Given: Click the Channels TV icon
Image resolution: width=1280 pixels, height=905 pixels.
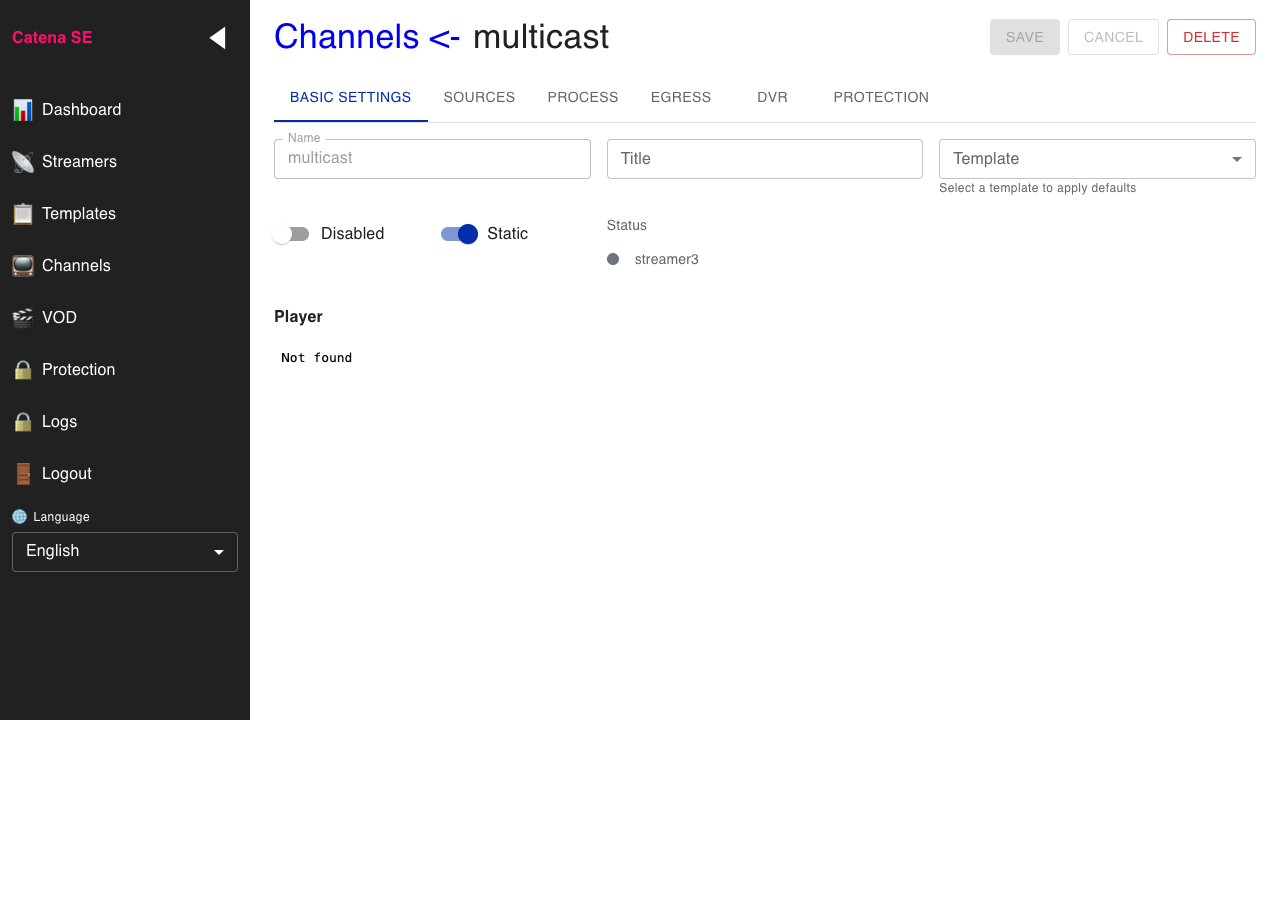Looking at the screenshot, I should tap(22, 265).
